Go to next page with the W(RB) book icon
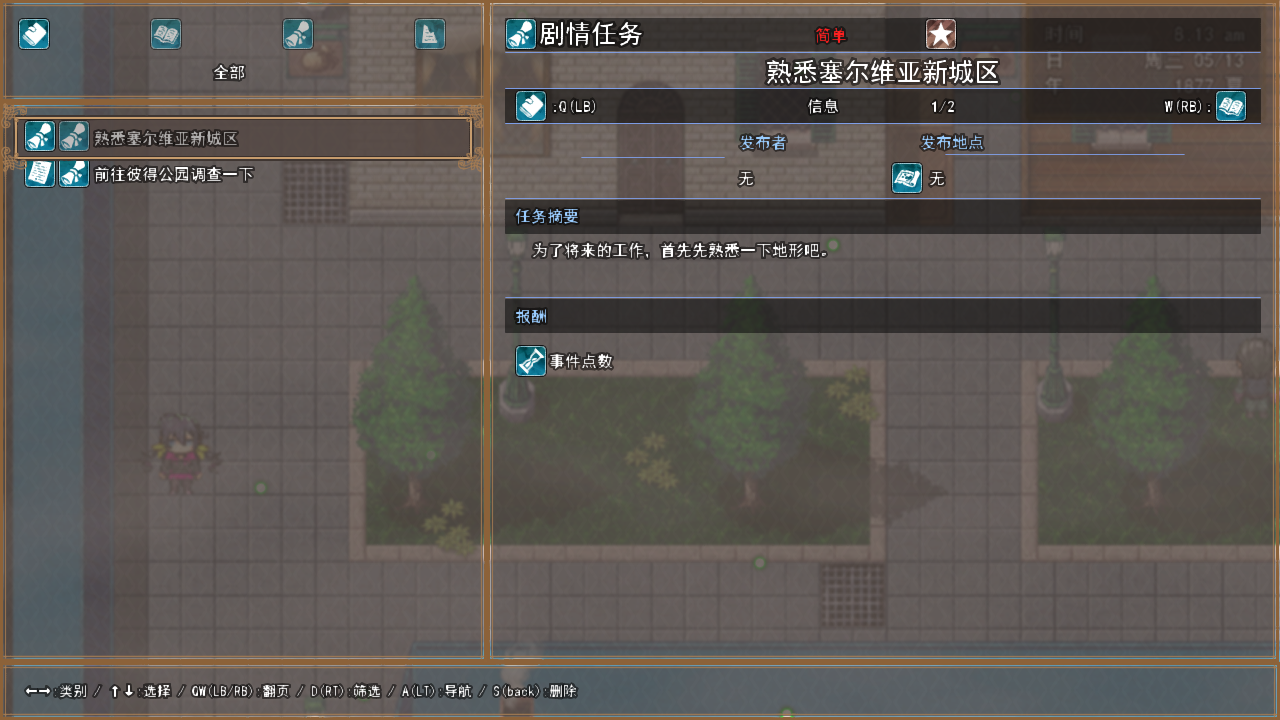 tap(1231, 106)
